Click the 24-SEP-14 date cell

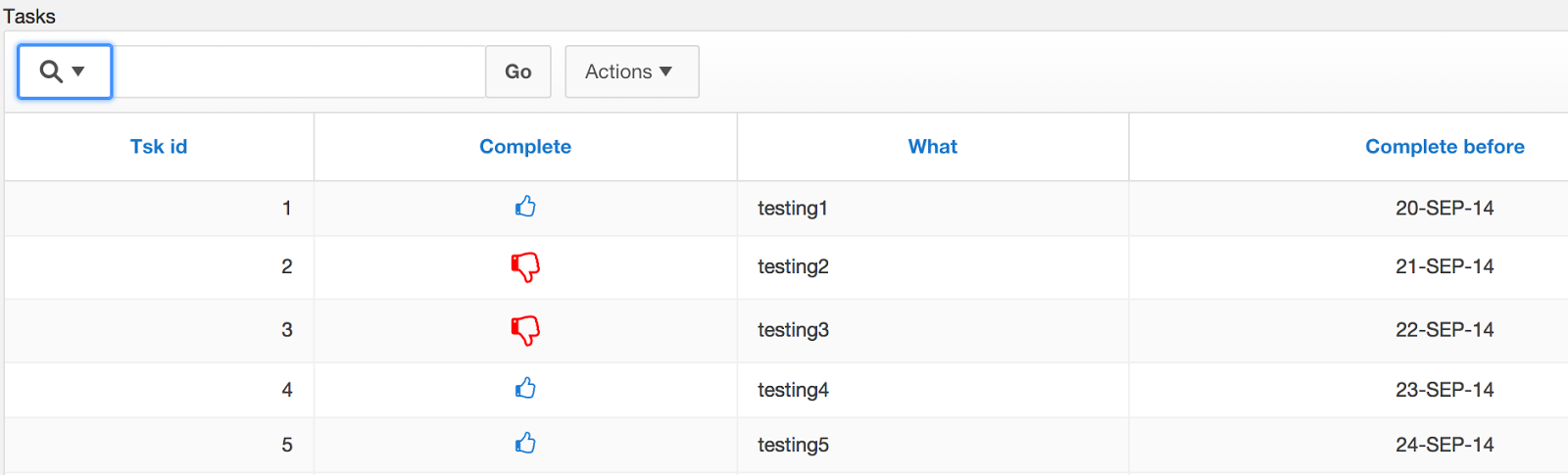coord(1445,445)
